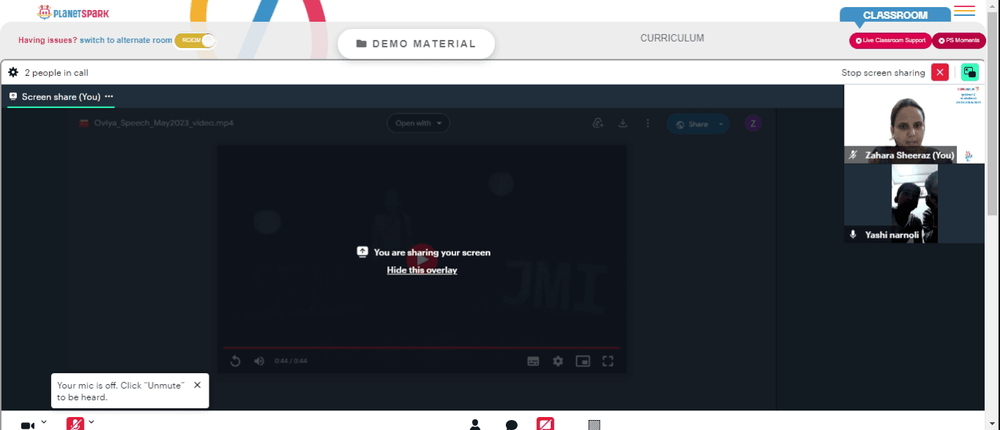Open Live Classroom Support
This screenshot has width=1000, height=430.
[890, 40]
